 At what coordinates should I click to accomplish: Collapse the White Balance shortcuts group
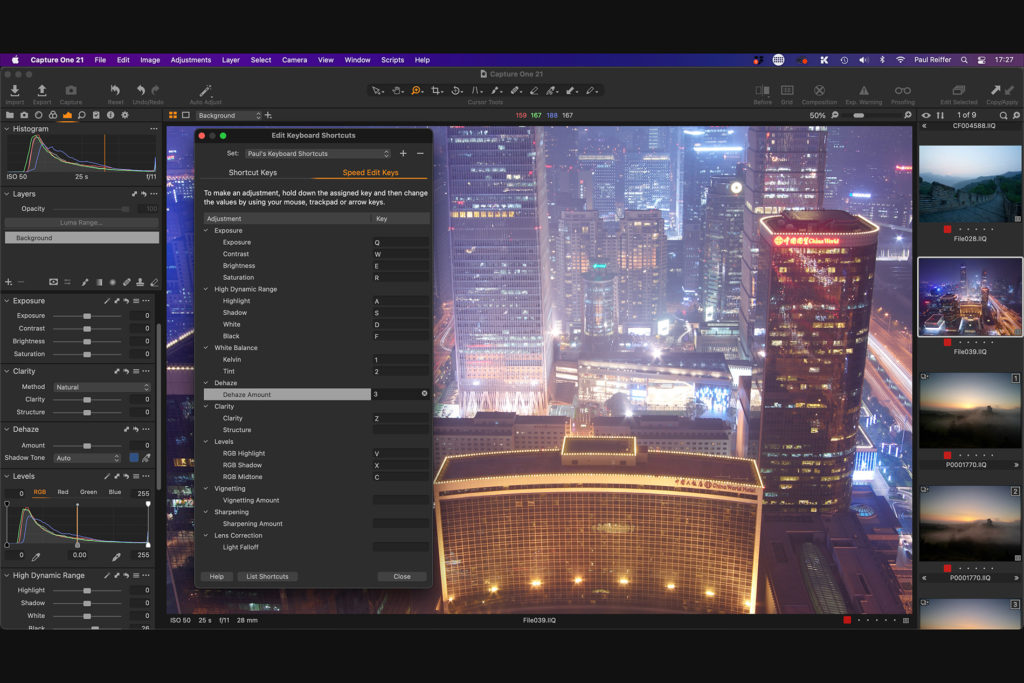tap(206, 348)
